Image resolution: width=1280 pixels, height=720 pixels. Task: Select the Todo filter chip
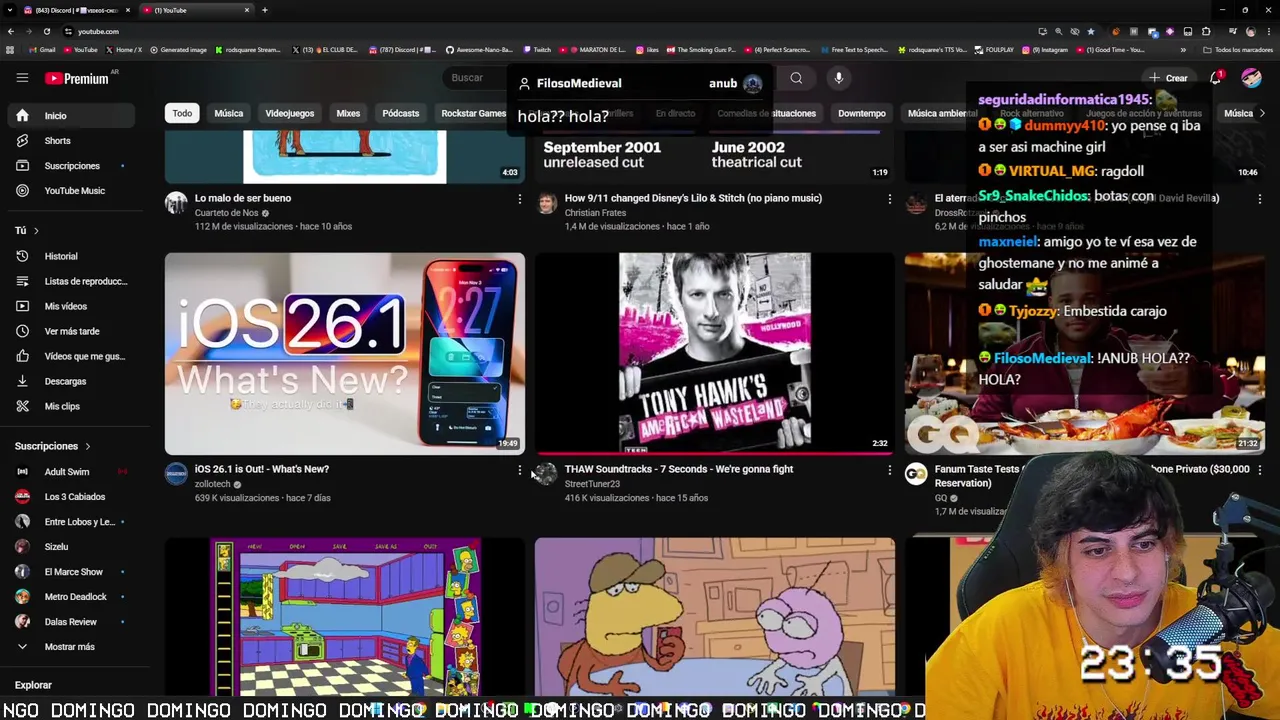(182, 113)
